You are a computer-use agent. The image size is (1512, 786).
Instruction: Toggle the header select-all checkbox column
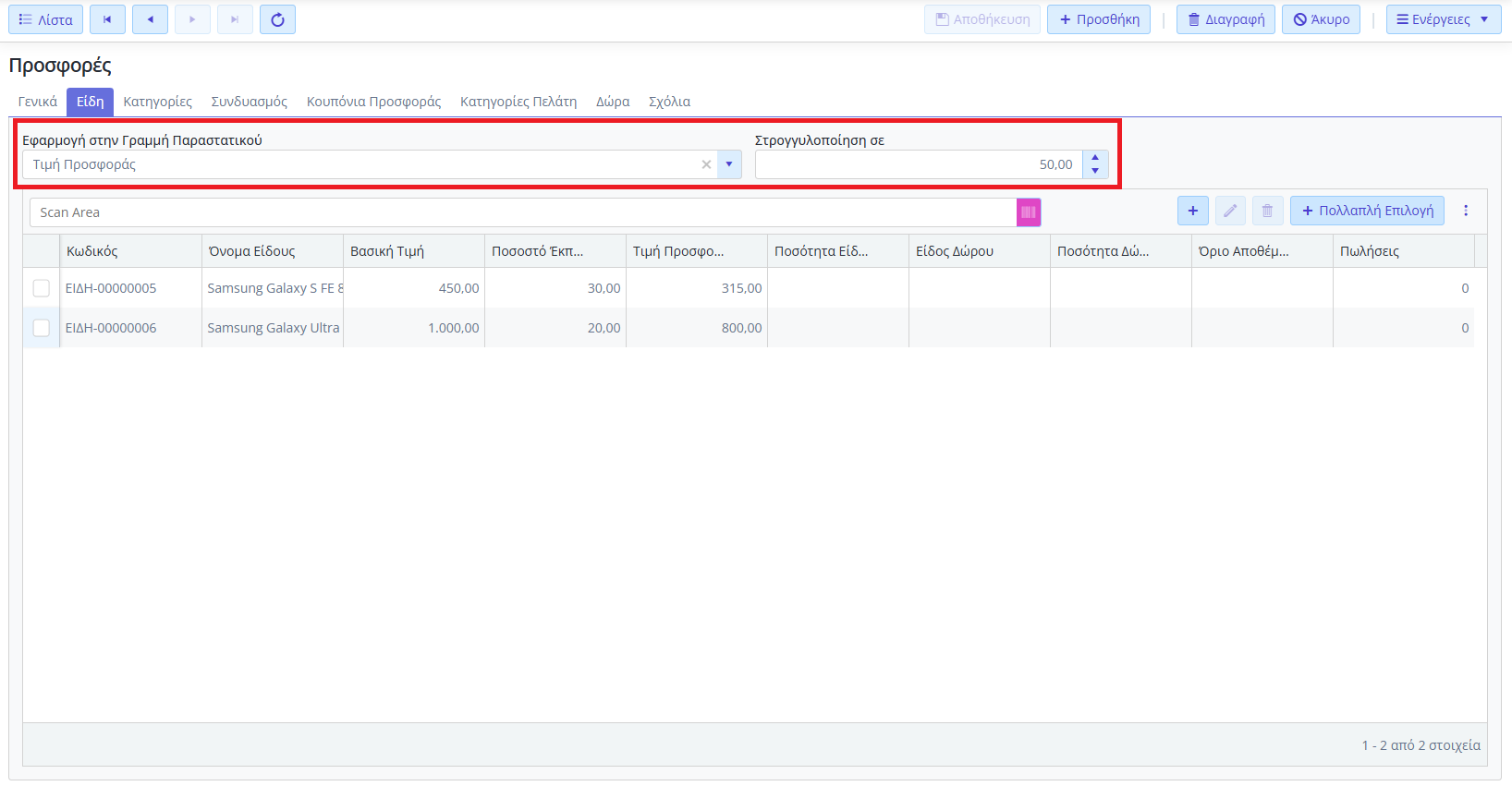coord(42,251)
